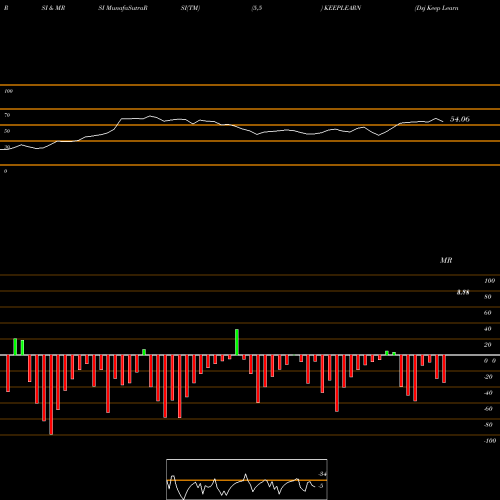The image size is (500, 500).
Task: Click the end of the RSI line
Action: tap(443, 121)
